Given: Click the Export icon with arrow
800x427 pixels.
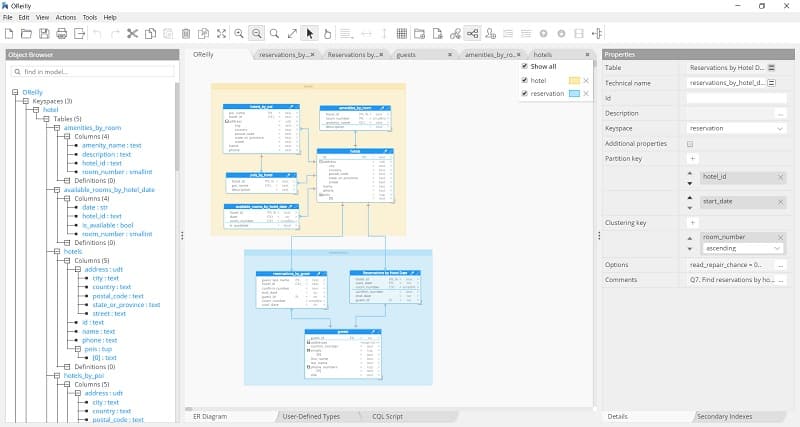Looking at the screenshot, I should (80, 34).
